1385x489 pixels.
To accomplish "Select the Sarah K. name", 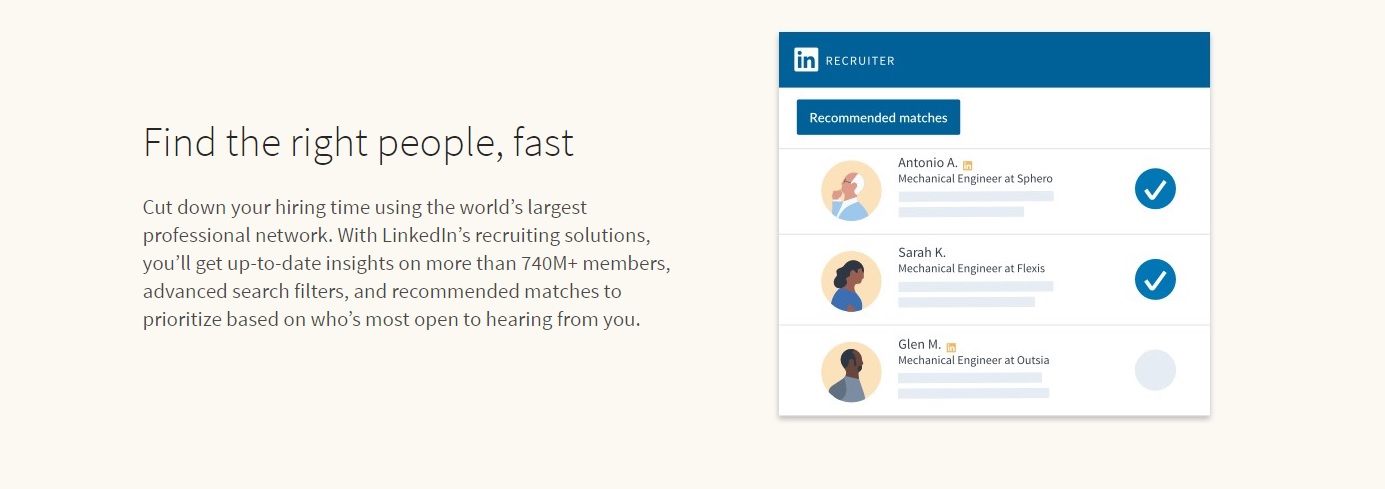I will (922, 253).
